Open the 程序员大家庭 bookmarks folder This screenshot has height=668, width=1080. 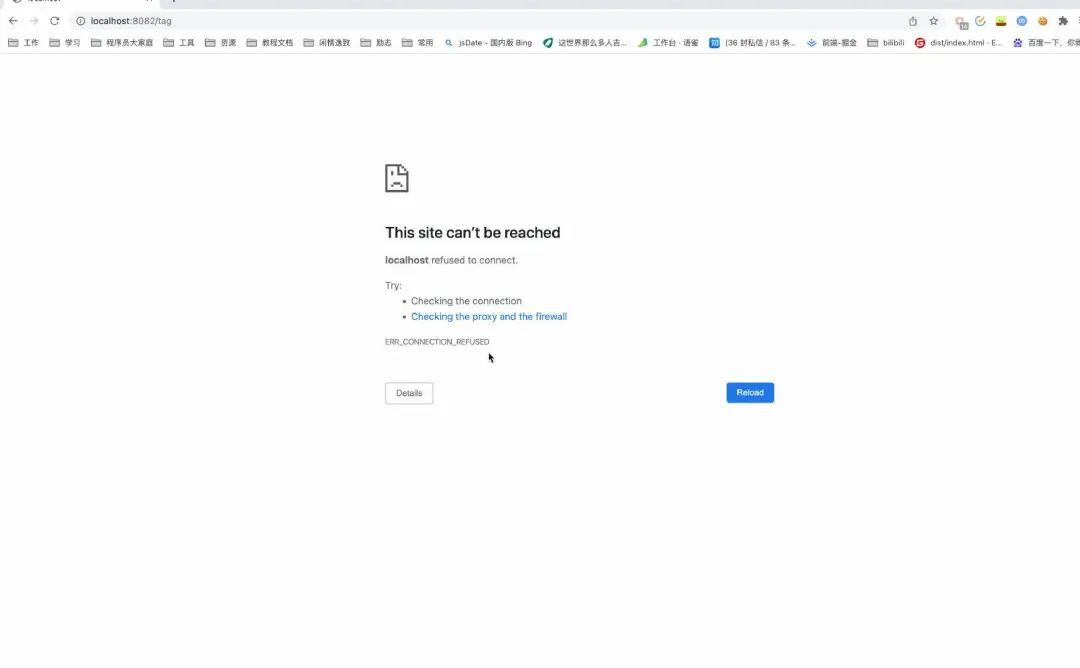[122, 43]
